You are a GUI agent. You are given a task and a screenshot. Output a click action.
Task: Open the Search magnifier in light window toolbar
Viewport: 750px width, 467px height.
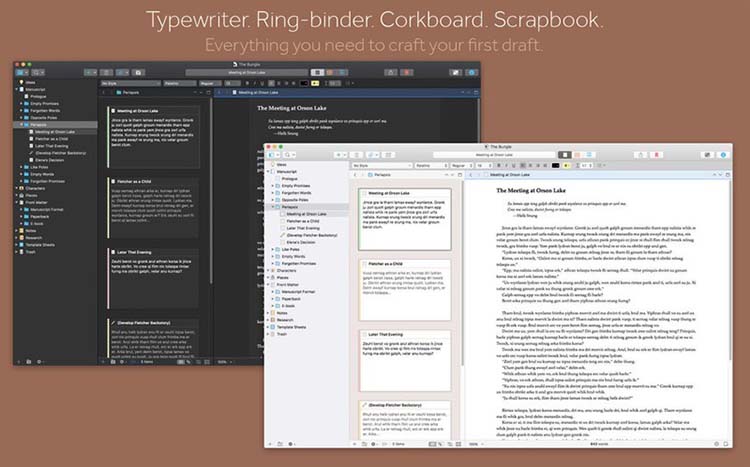point(289,155)
